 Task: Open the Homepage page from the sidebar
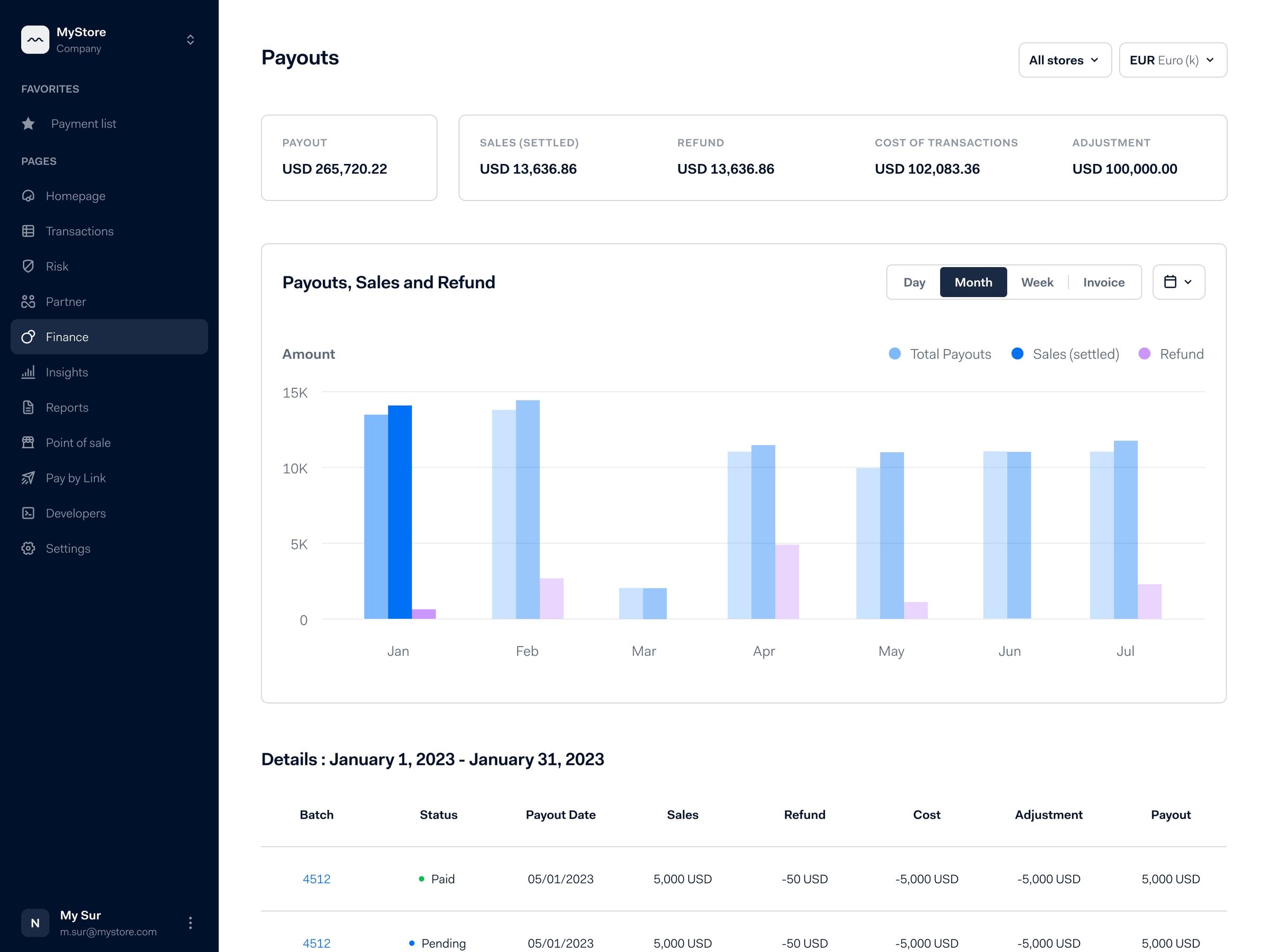click(75, 196)
